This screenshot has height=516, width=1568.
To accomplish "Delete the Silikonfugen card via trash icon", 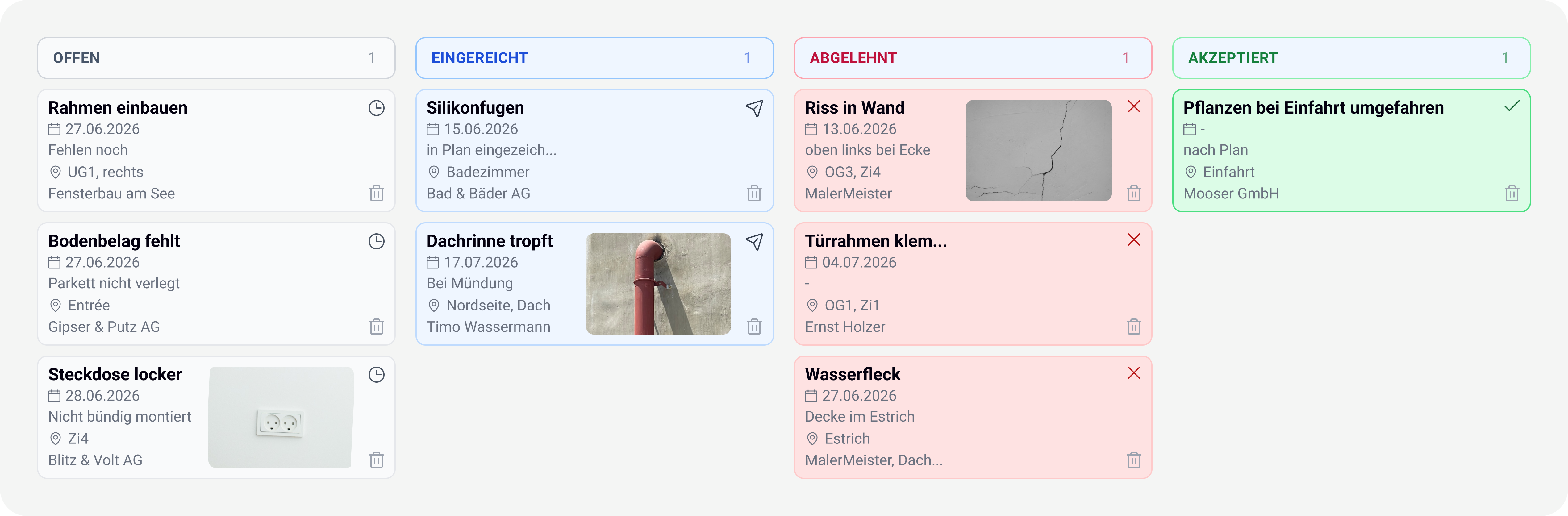I will point(754,193).
